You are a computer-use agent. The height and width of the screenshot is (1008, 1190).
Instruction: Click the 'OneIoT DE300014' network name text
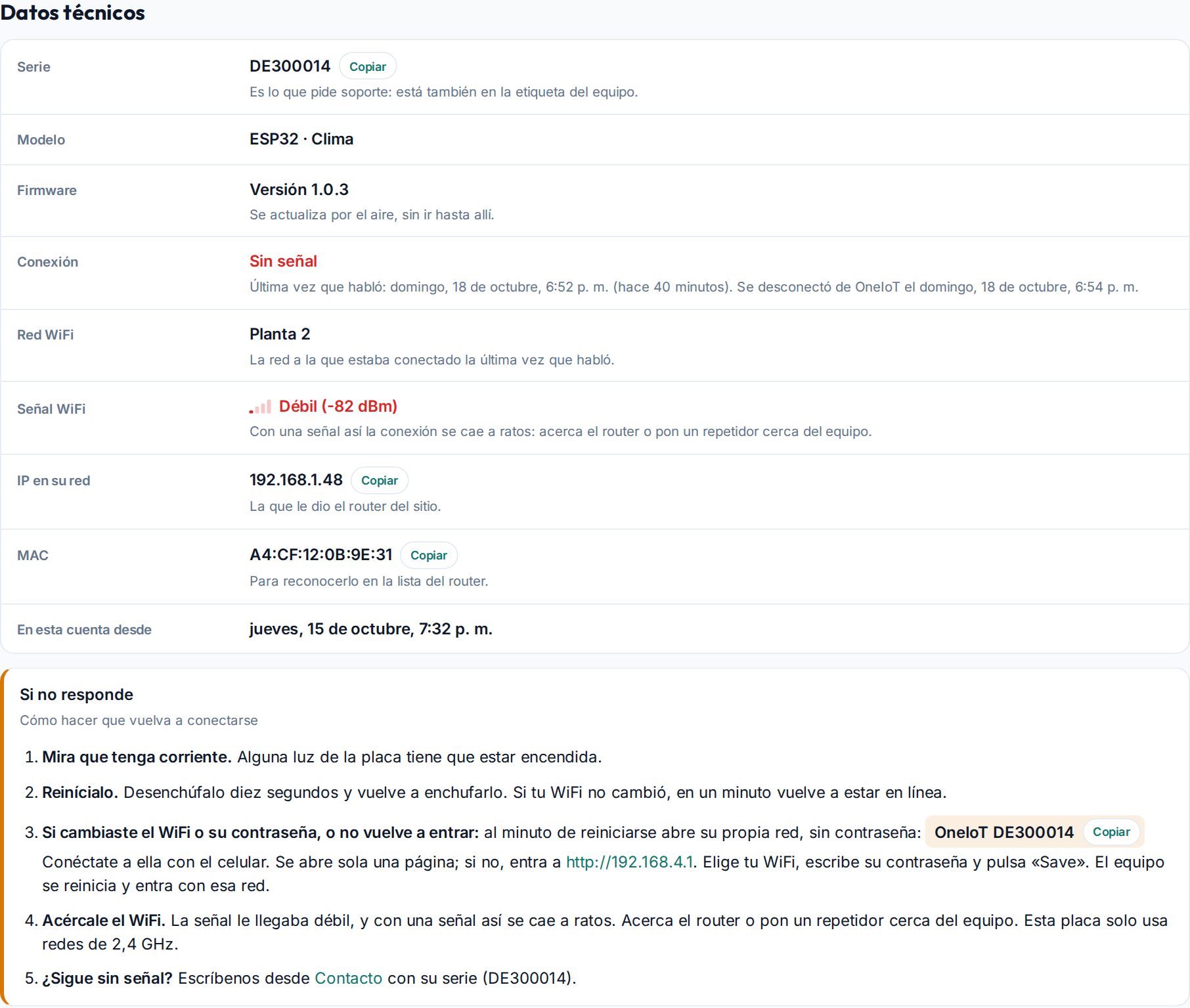coord(1003,832)
